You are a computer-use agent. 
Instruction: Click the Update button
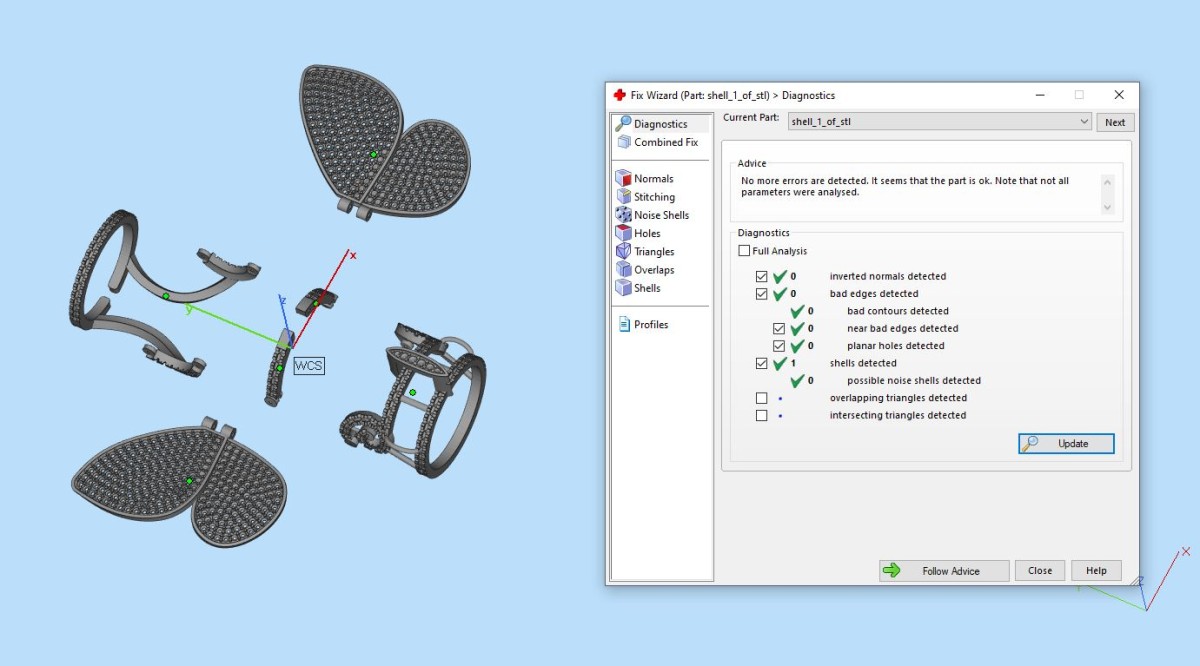tap(1066, 443)
